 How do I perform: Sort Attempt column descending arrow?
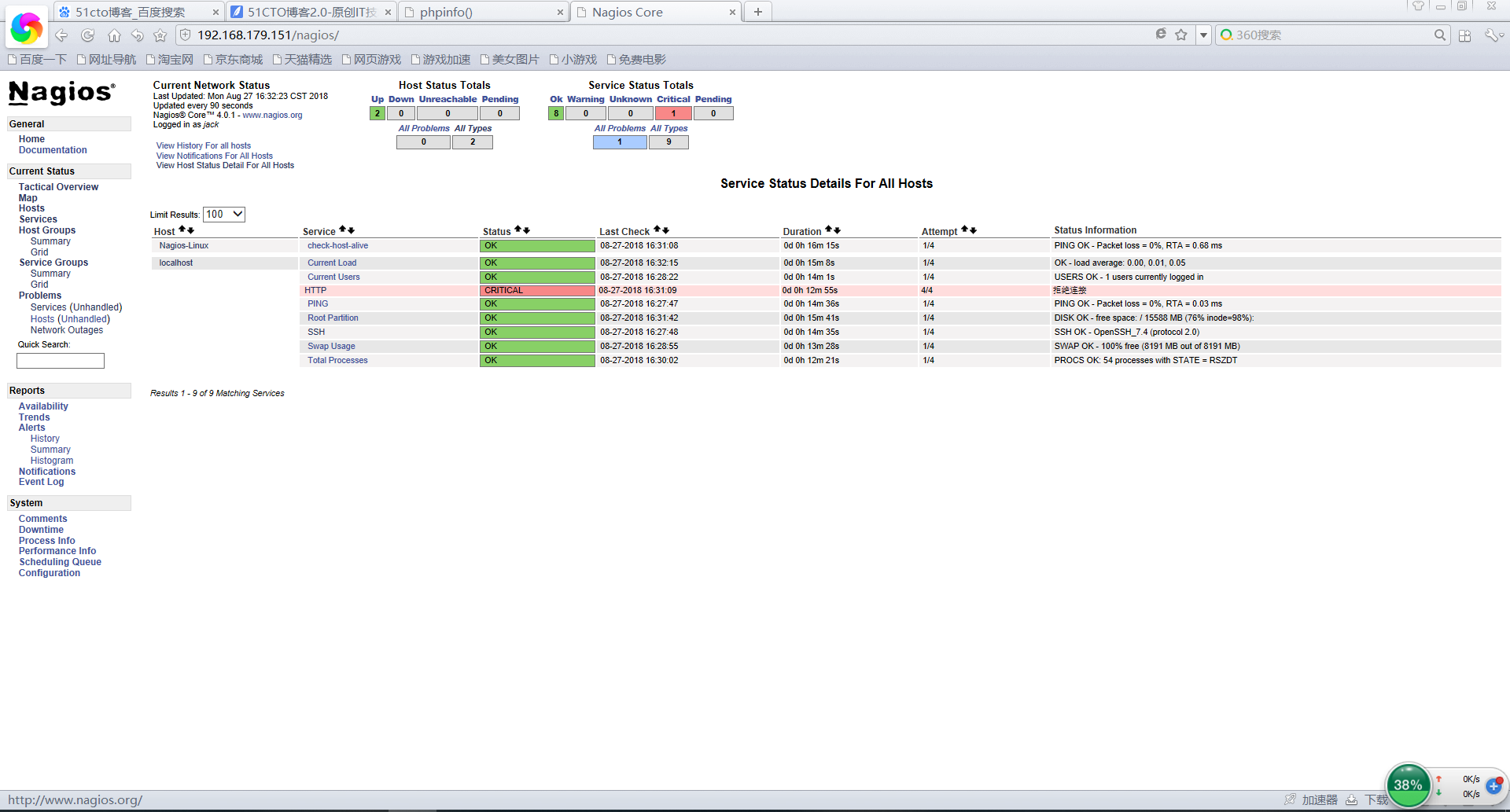pyautogui.click(x=973, y=230)
